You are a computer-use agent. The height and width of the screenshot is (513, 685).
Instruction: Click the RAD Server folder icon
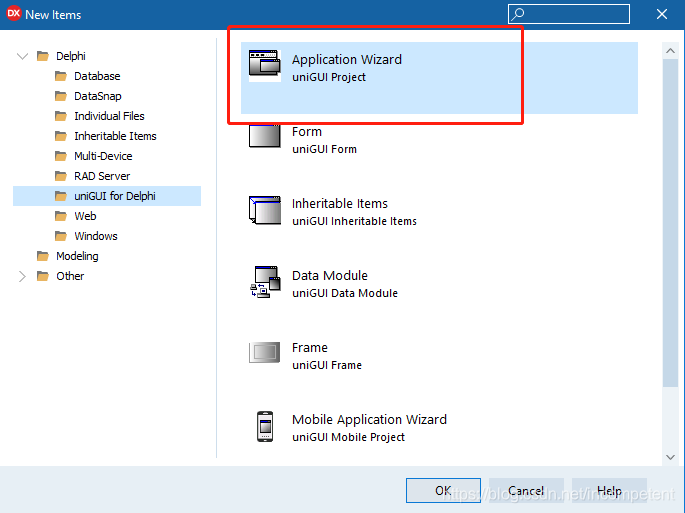(x=61, y=176)
